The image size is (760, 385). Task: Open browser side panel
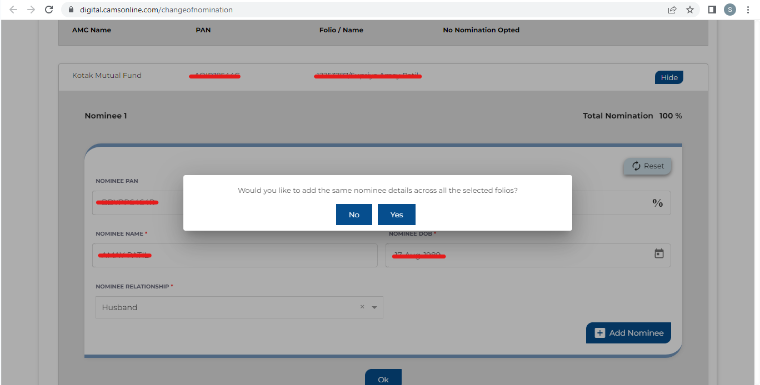tap(712, 10)
